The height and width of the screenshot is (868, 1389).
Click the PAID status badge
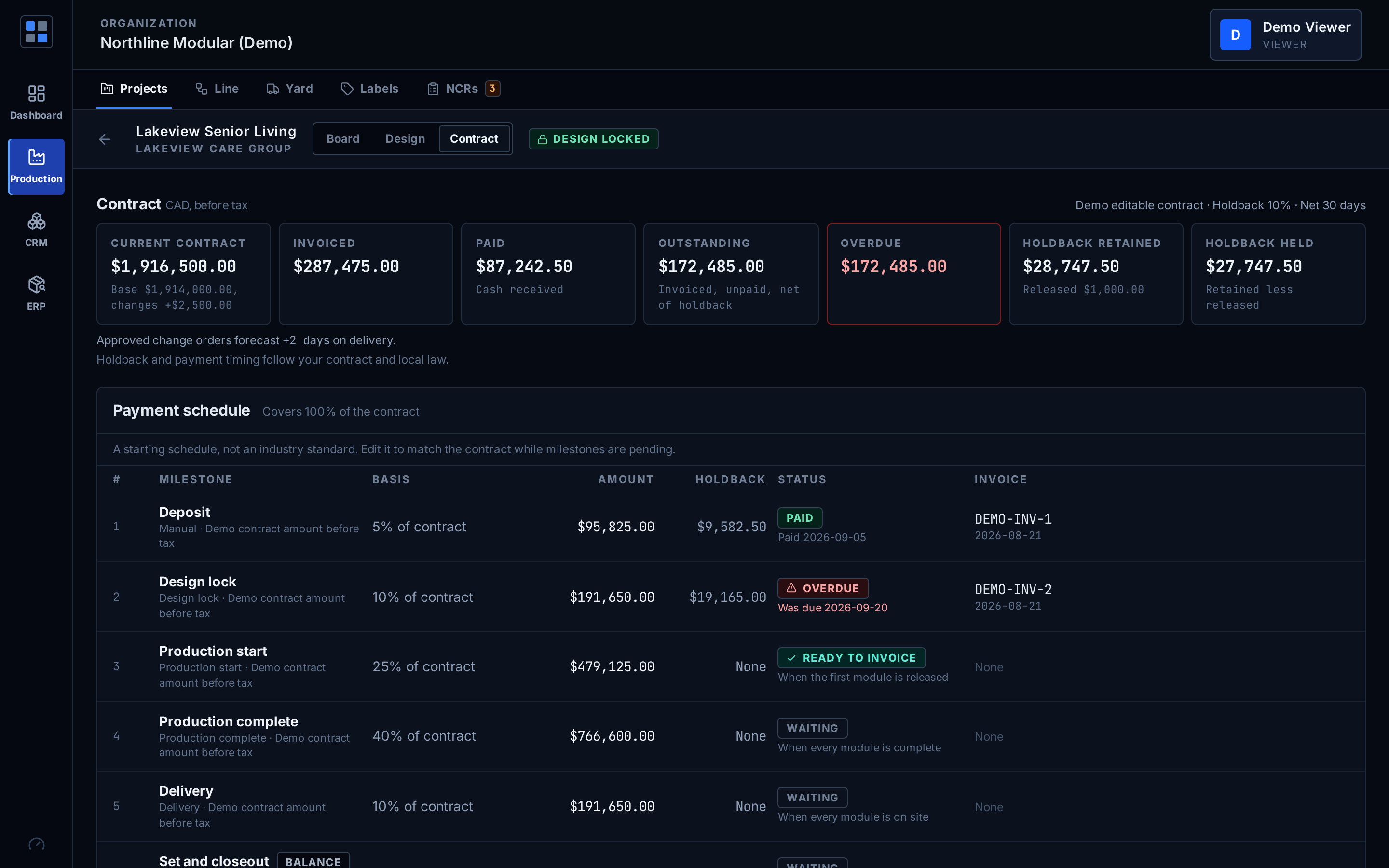tap(800, 518)
